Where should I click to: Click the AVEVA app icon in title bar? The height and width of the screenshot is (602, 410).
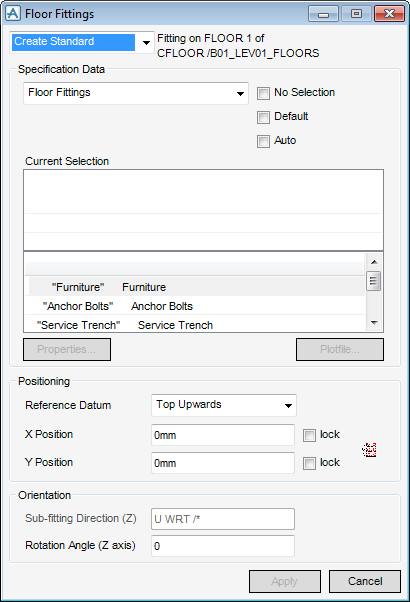[x=13, y=14]
